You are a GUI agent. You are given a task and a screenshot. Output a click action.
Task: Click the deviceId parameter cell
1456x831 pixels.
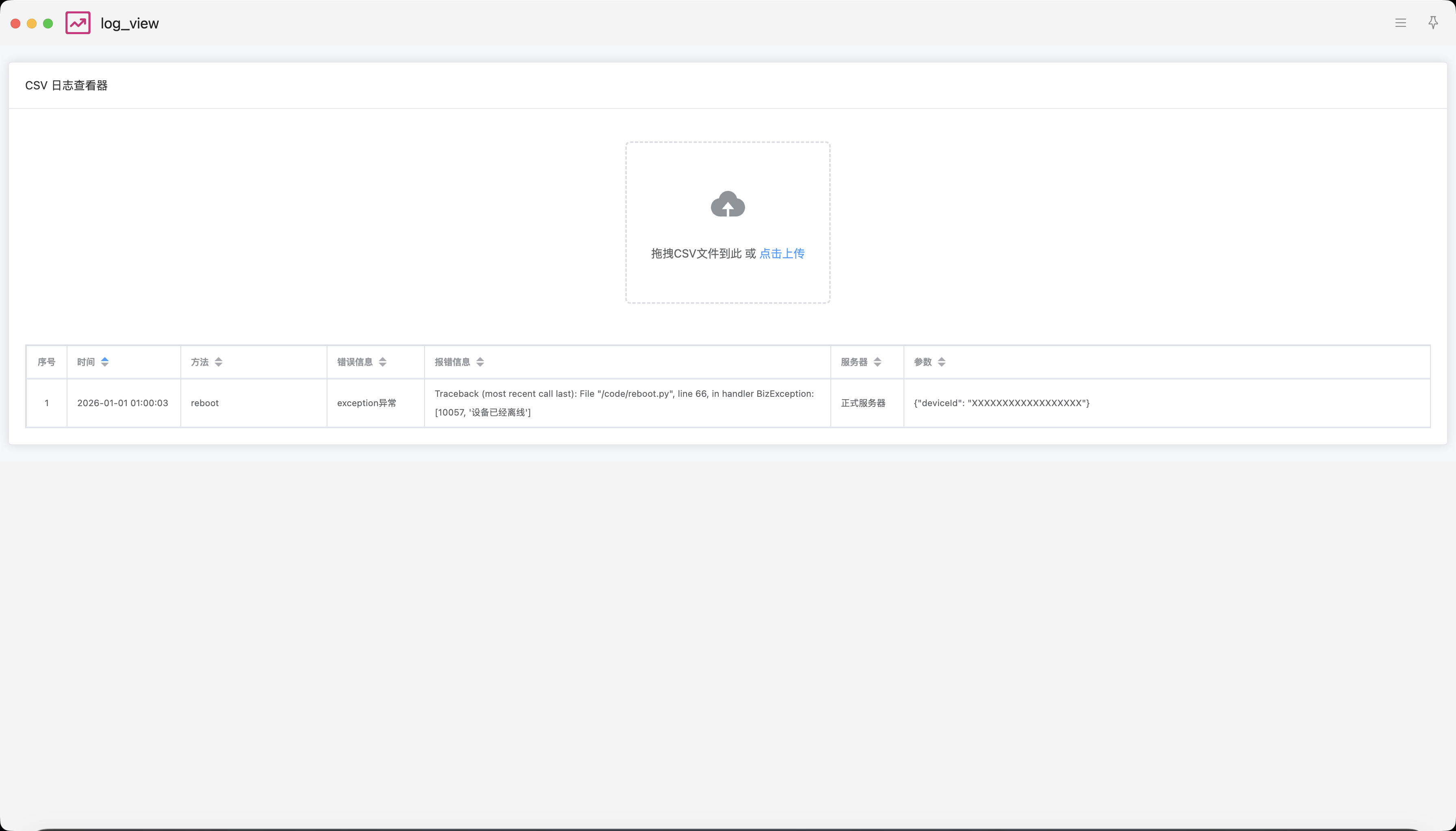pyautogui.click(x=1001, y=403)
